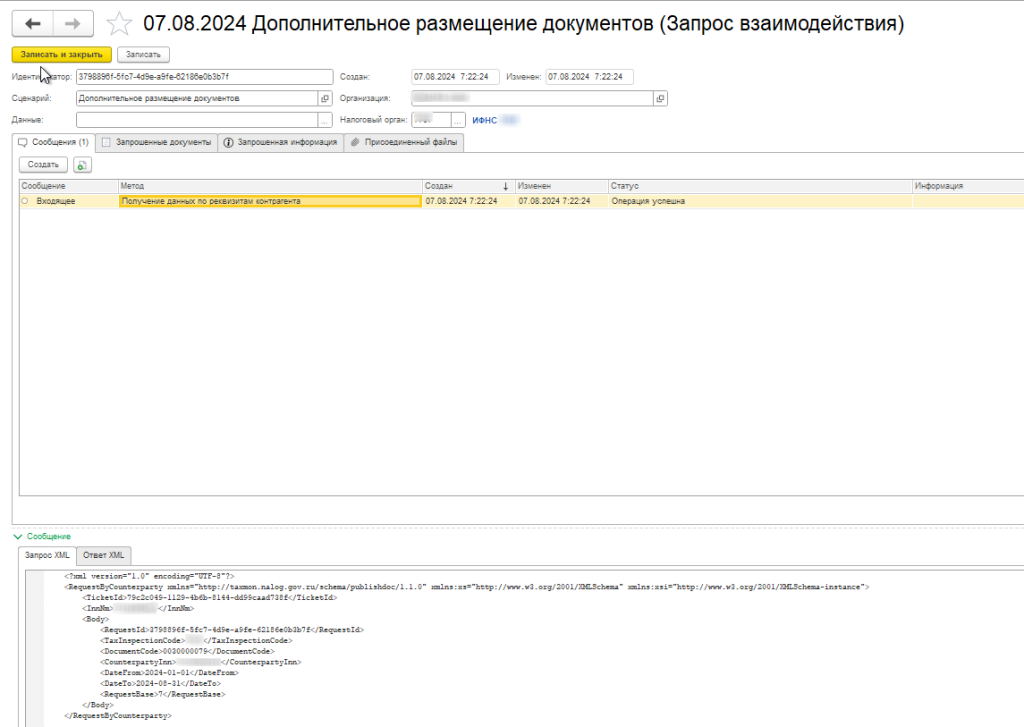Click the RequestId line in the XML
The height and width of the screenshot is (727, 1024).
pos(232,630)
